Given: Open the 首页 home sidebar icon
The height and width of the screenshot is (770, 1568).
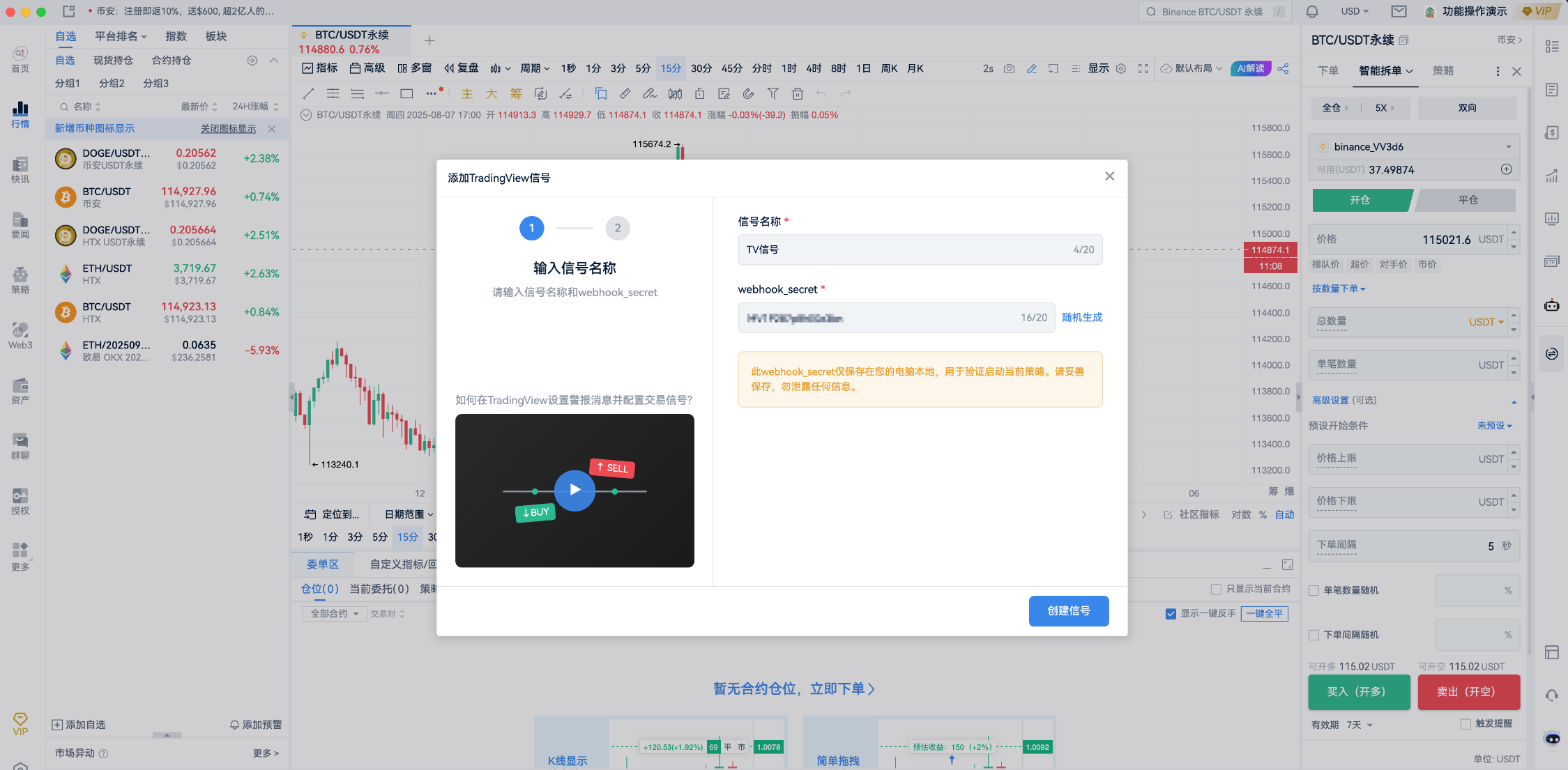Looking at the screenshot, I should pyautogui.click(x=20, y=59).
